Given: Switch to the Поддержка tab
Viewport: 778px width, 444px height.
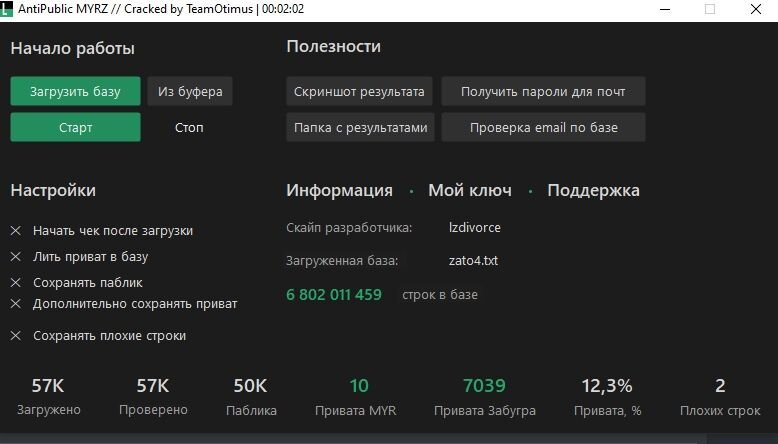Looking at the screenshot, I should pyautogui.click(x=593, y=190).
